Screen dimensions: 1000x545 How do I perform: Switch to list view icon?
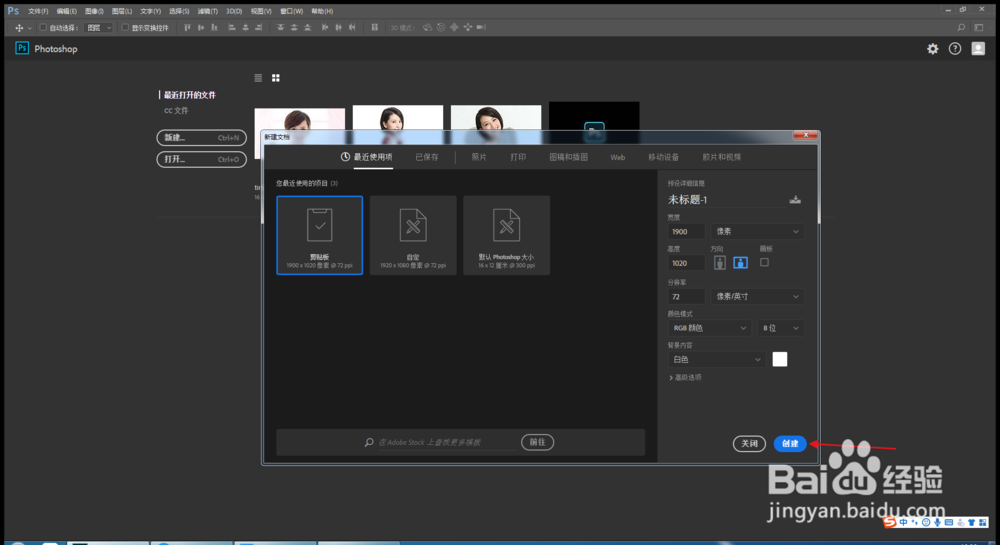pyautogui.click(x=258, y=78)
